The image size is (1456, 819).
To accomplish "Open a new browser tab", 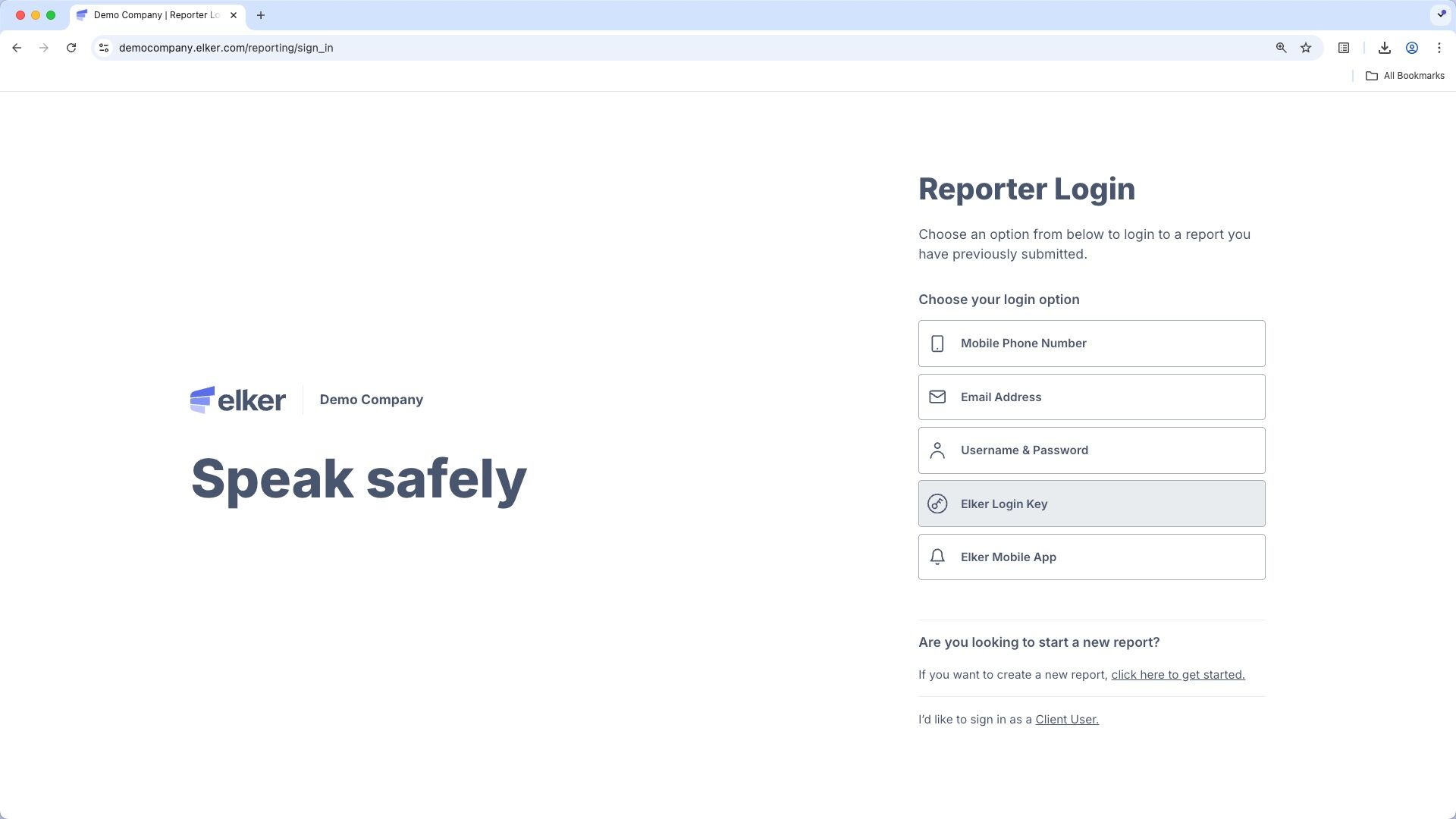I will click(x=260, y=15).
